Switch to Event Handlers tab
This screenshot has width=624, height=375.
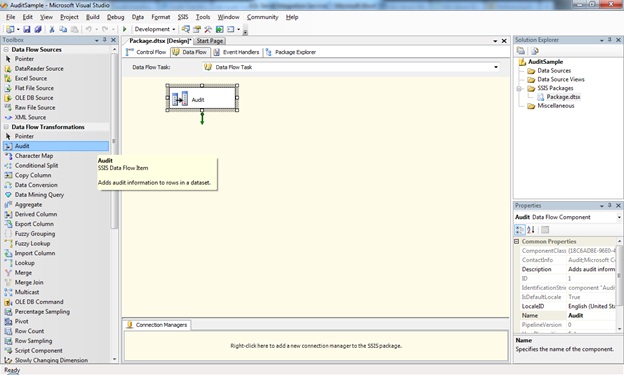coord(236,52)
